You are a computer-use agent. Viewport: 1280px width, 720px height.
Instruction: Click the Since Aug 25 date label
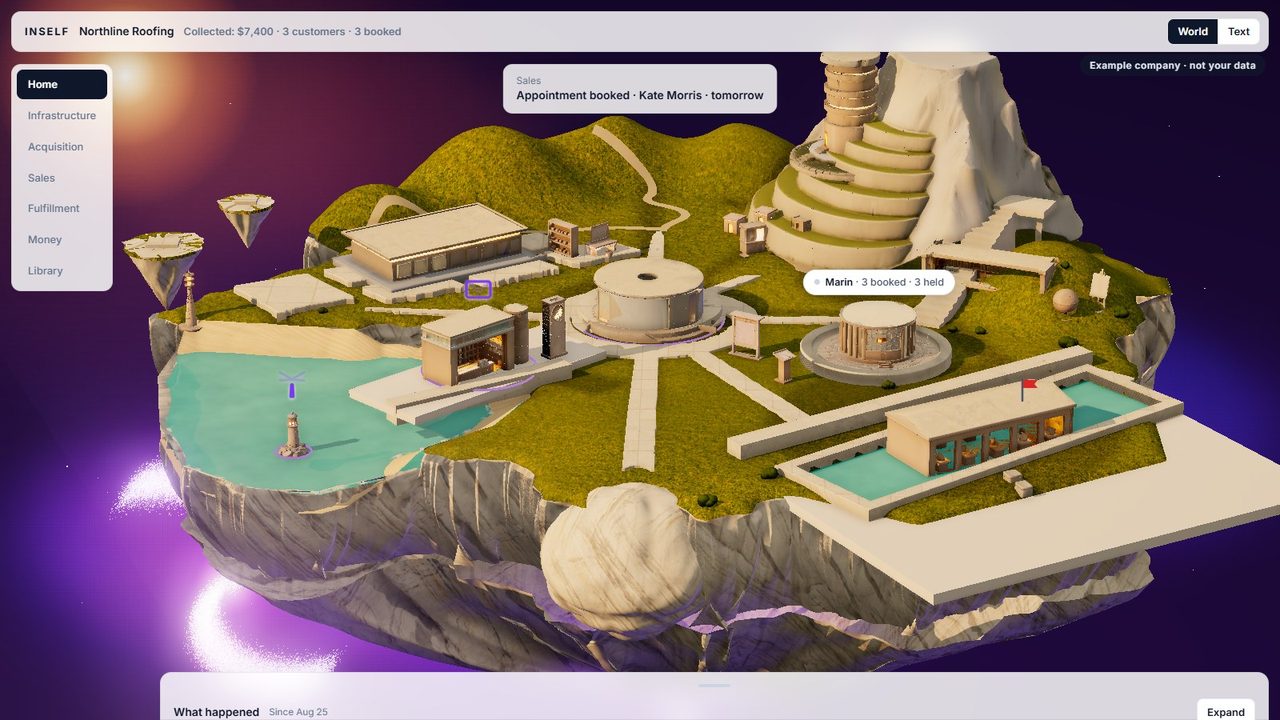pos(298,712)
